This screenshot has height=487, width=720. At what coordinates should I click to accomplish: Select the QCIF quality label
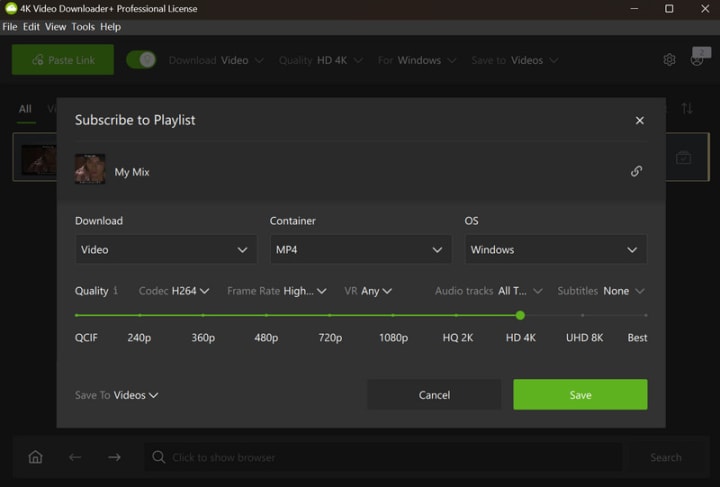(x=86, y=338)
